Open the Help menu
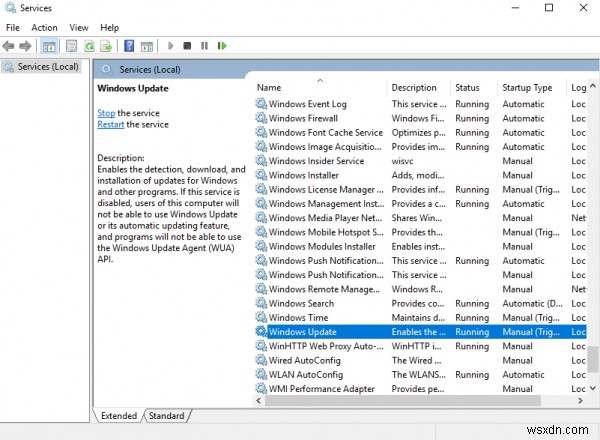The image size is (600, 440). [x=109, y=28]
